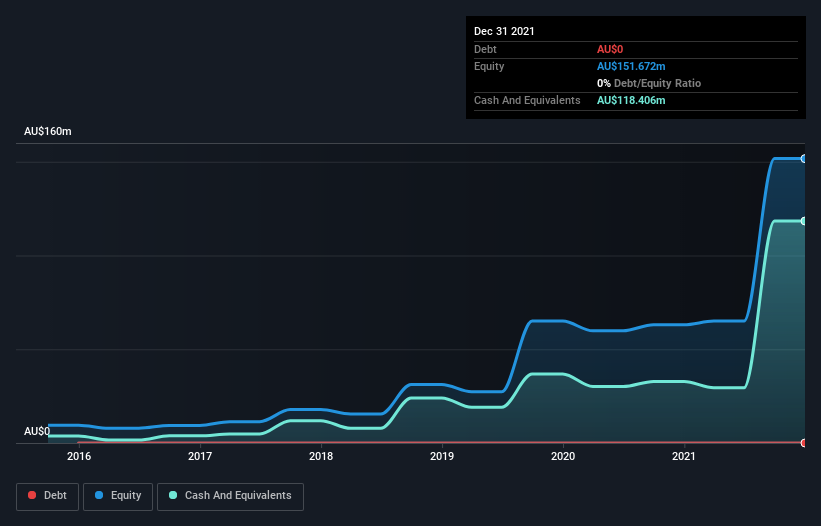The height and width of the screenshot is (526, 821).
Task: Click the red AU$0 Debt value
Action: tap(610, 49)
